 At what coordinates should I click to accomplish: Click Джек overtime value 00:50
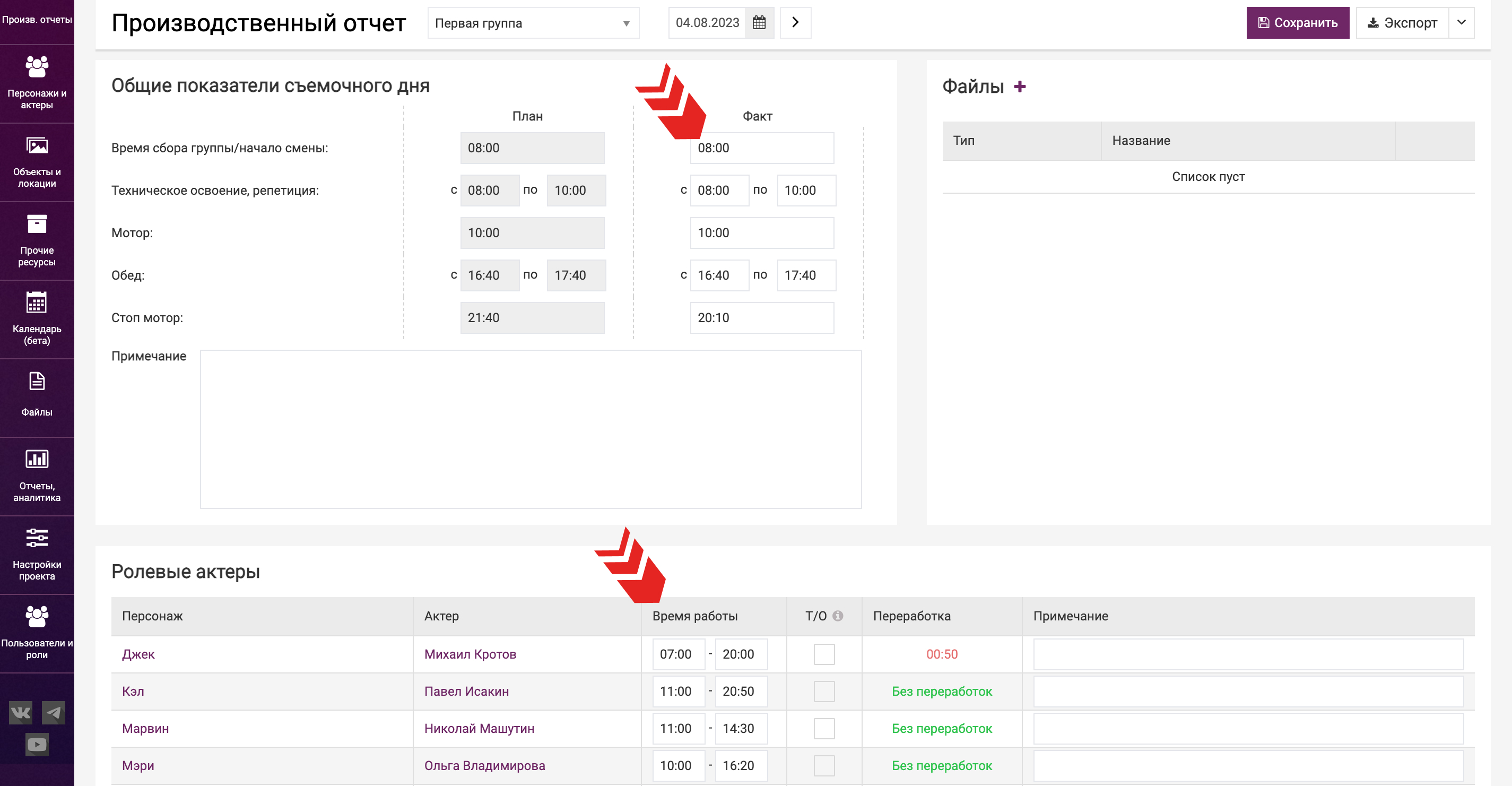942,654
